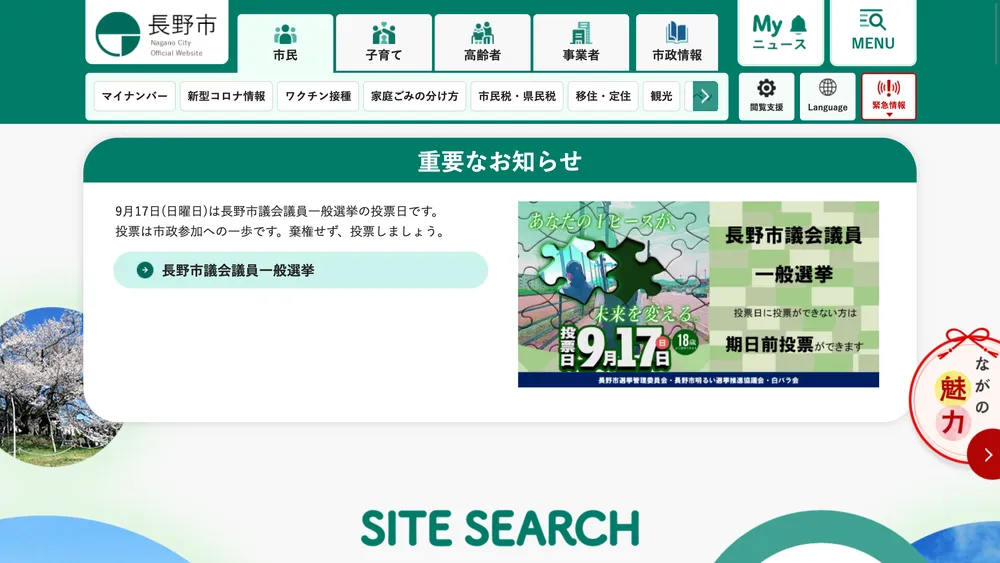Screen dimensions: 1000x563
Task: Advance shortcut list with right arrow
Action: point(705,96)
